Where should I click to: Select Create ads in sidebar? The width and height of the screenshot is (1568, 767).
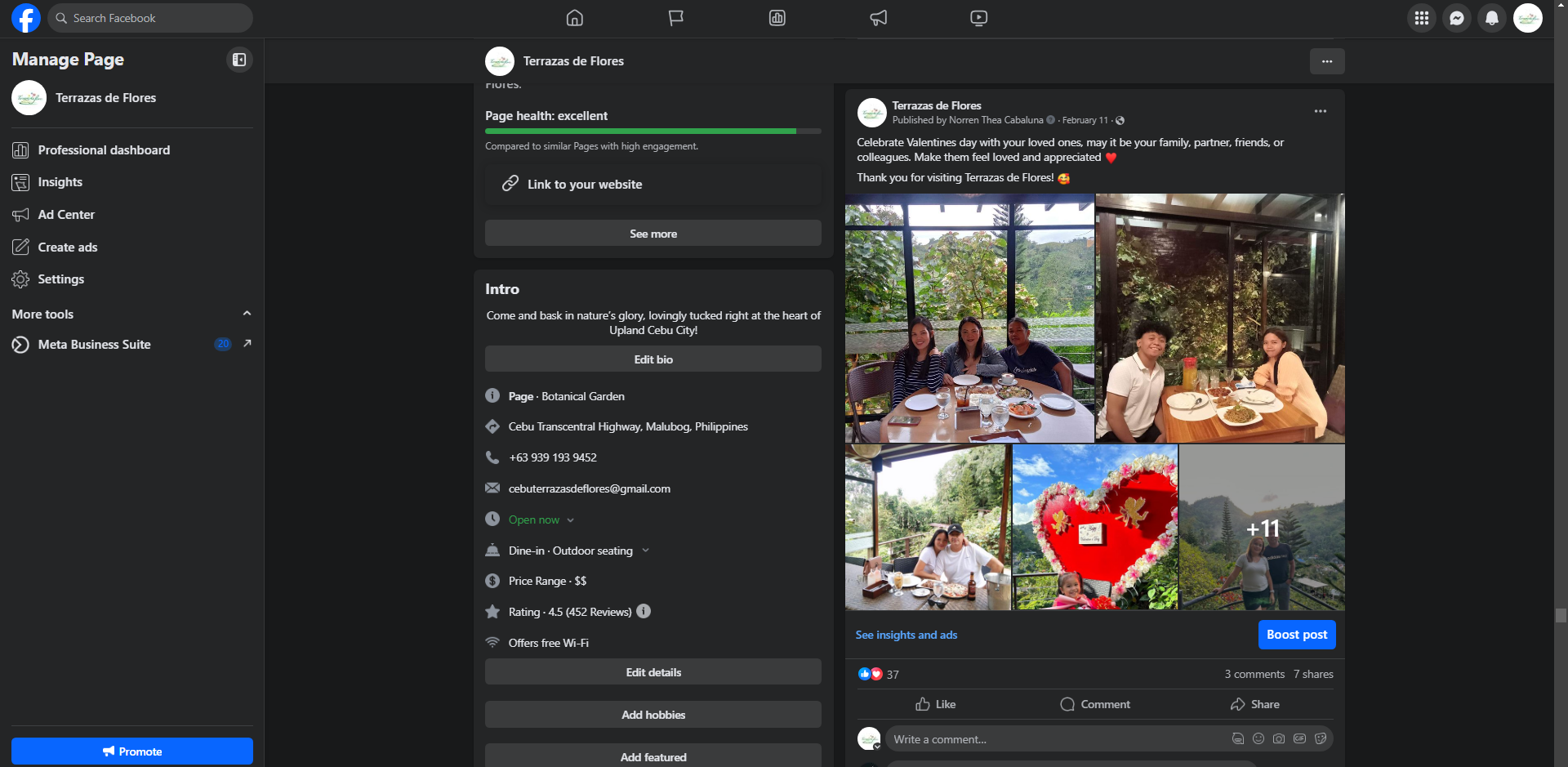pyautogui.click(x=131, y=247)
